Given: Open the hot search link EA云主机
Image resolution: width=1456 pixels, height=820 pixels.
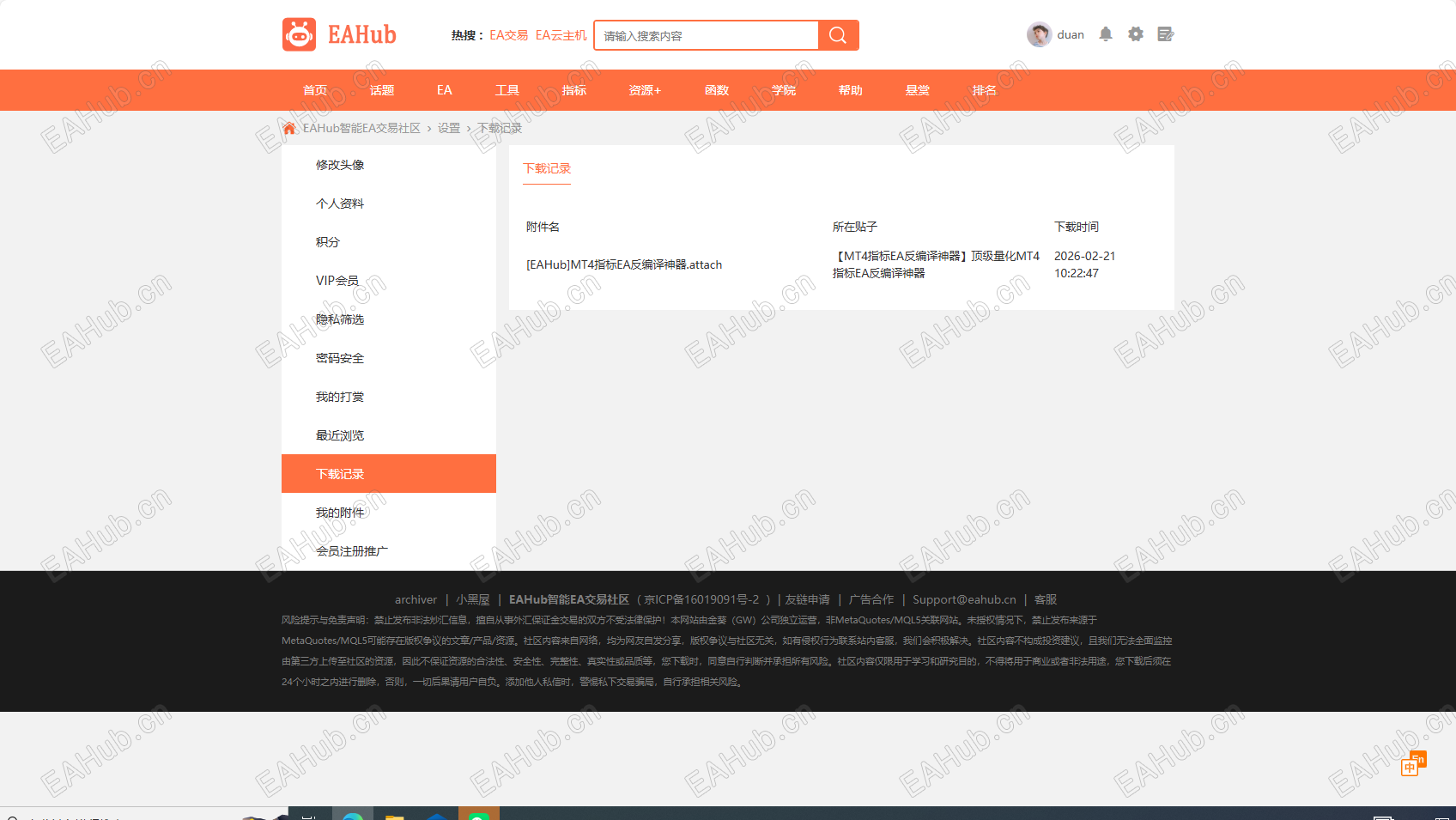Looking at the screenshot, I should pos(561,35).
